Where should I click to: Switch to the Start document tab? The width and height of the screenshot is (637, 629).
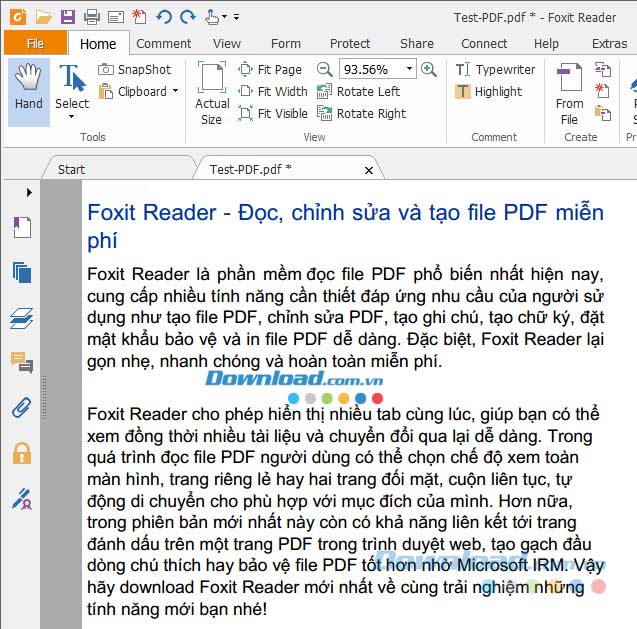tap(119, 169)
